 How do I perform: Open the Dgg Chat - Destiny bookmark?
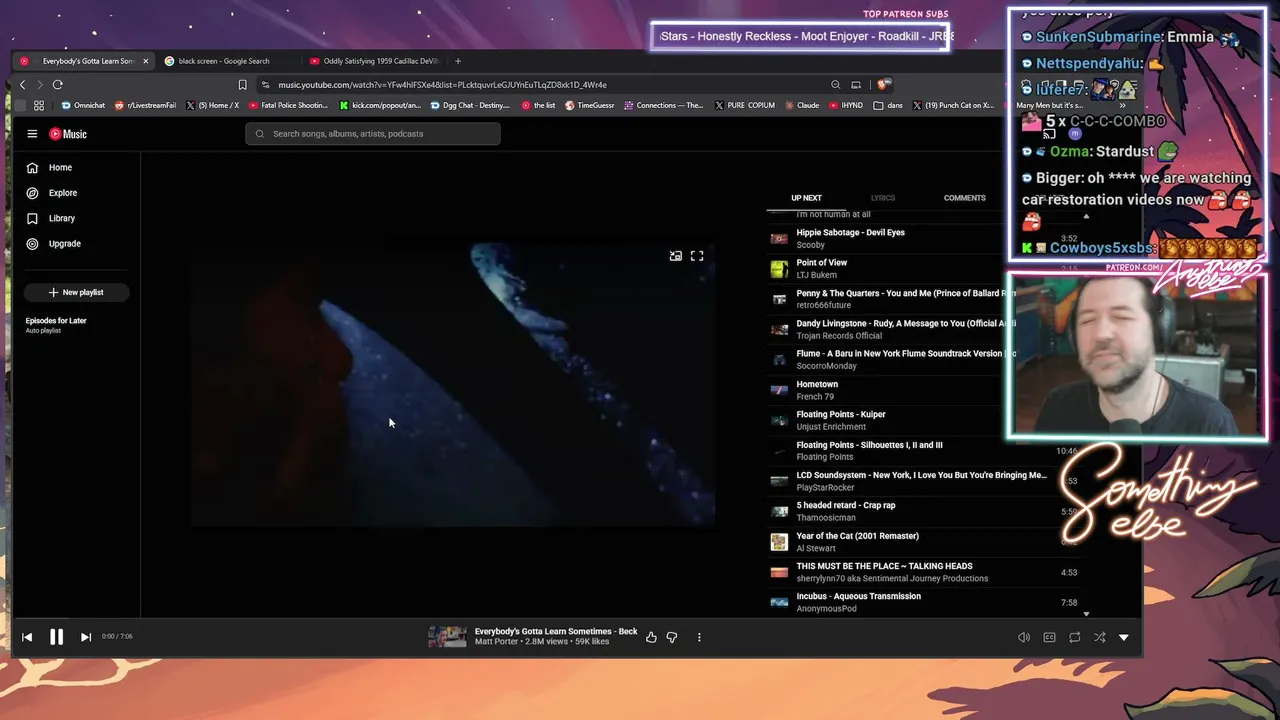[470, 105]
